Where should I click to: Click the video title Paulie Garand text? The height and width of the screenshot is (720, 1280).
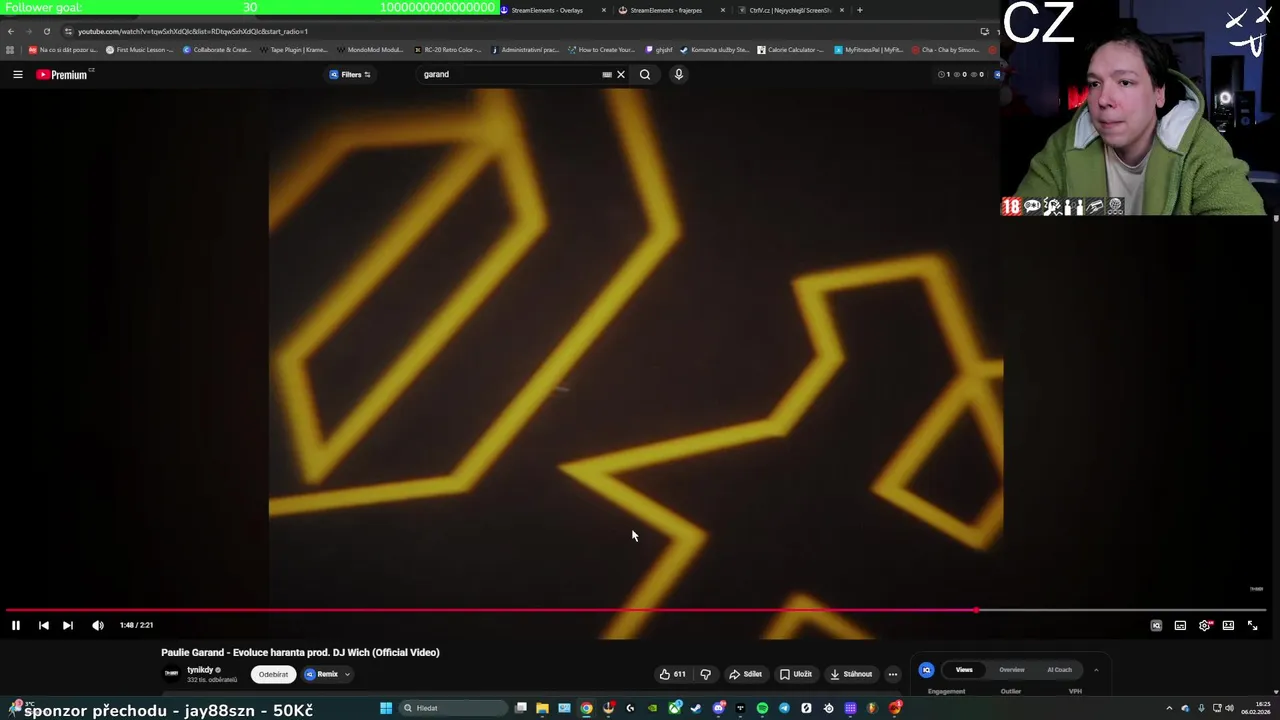tap(300, 652)
